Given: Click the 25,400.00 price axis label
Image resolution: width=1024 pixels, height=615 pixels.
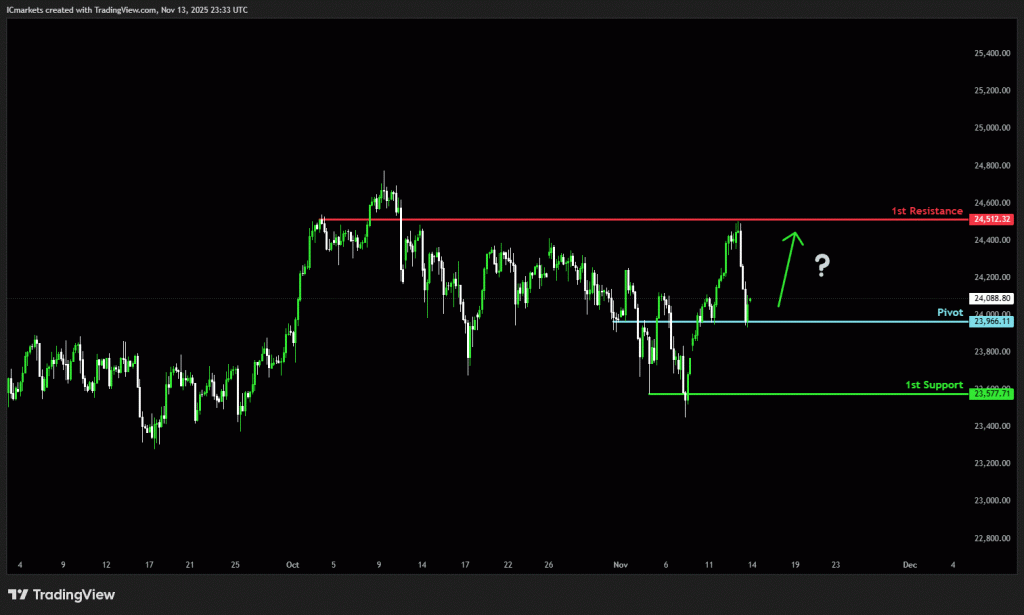Looking at the screenshot, I should pos(991,53).
